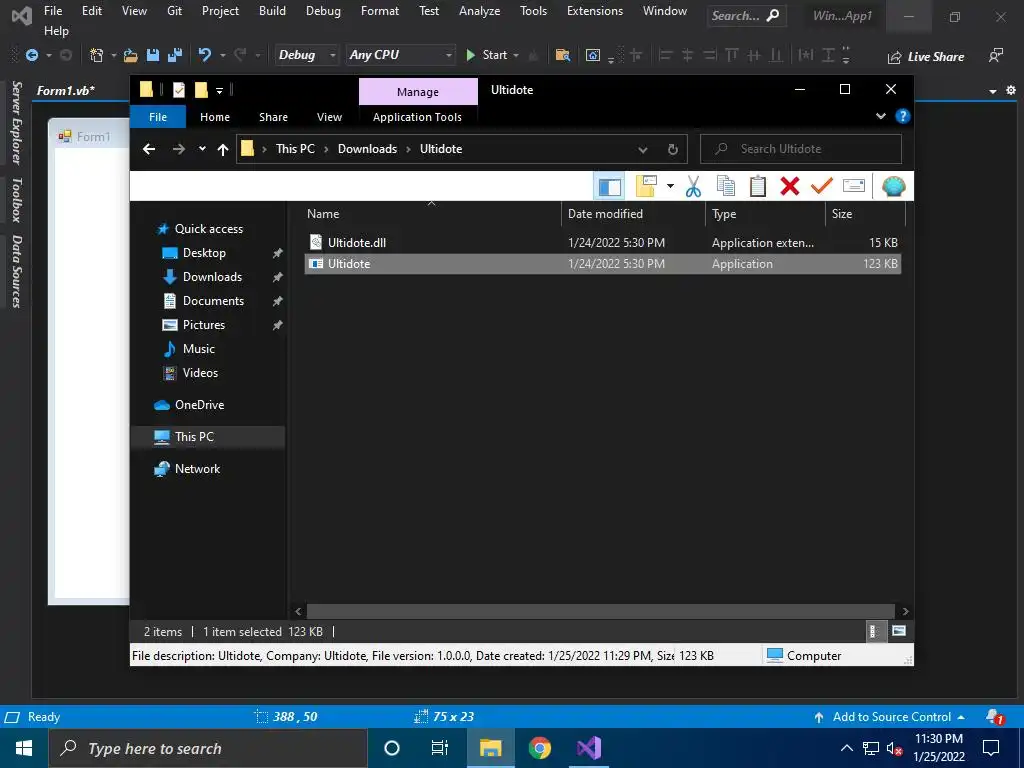Screen dimensions: 1024x768
Task: Click Undo icon in Visual Studio toolbar
Action: click(204, 55)
